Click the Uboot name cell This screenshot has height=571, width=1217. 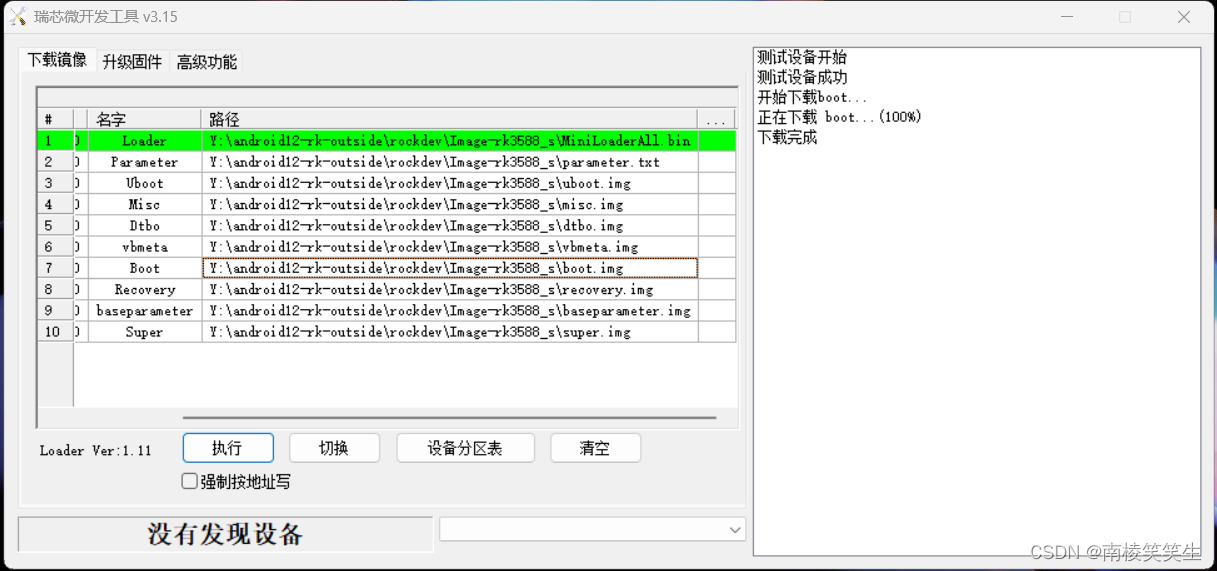pos(144,183)
